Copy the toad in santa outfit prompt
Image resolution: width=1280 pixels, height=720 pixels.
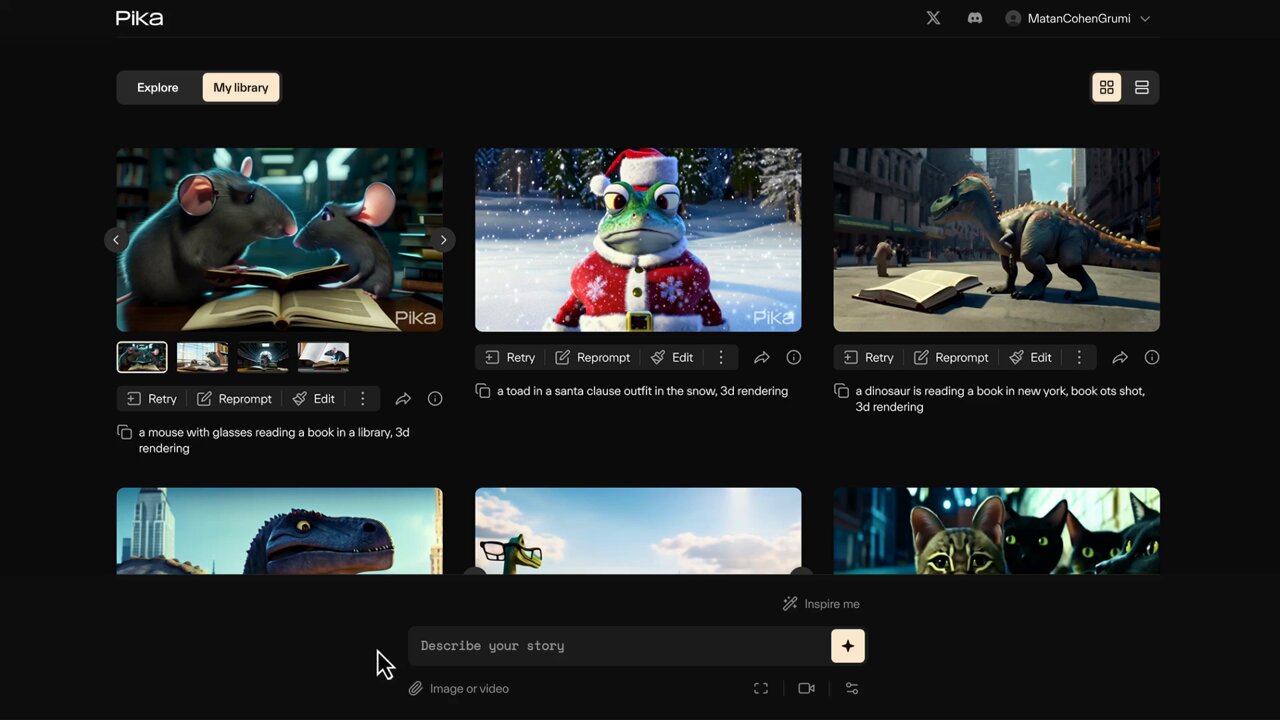click(483, 391)
